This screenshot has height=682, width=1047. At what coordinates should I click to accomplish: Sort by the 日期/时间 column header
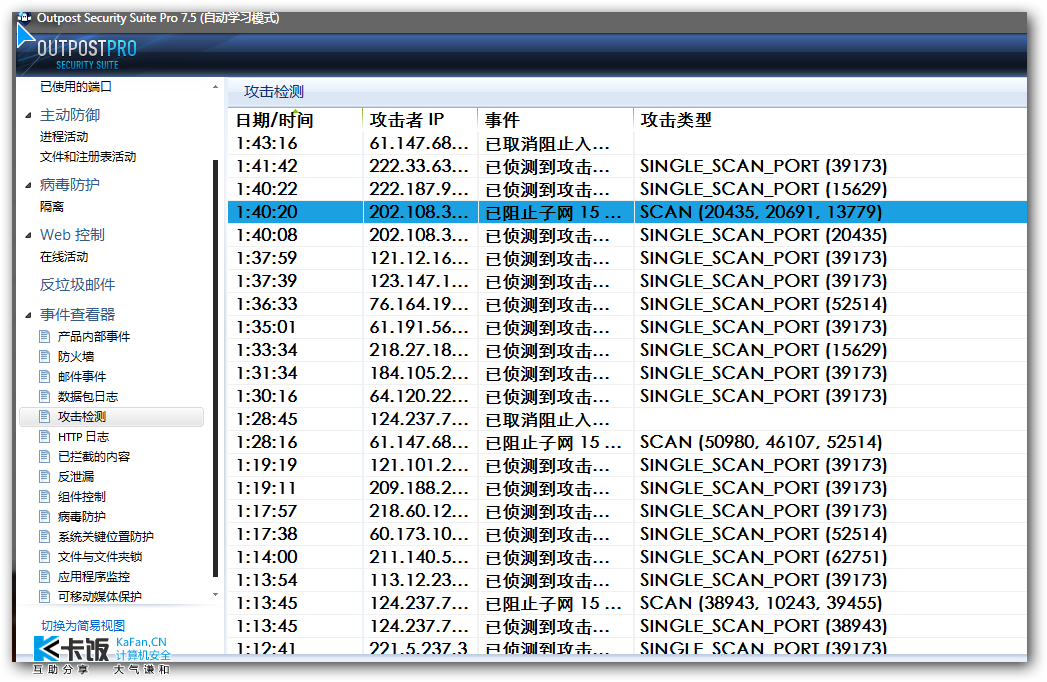click(295, 120)
